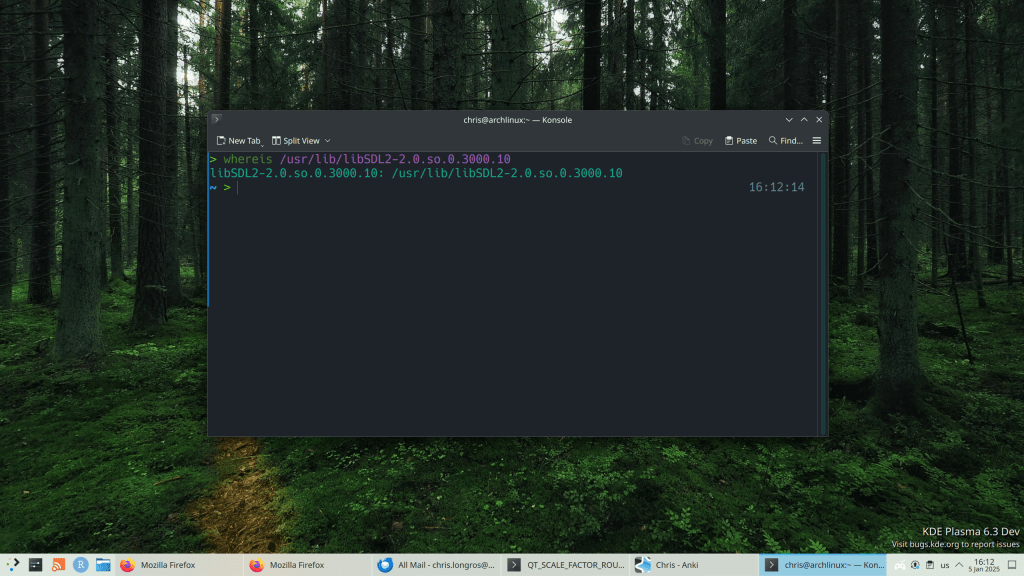The height and width of the screenshot is (576, 1024).
Task: Open the RSS feed reader icon
Action: click(x=59, y=565)
